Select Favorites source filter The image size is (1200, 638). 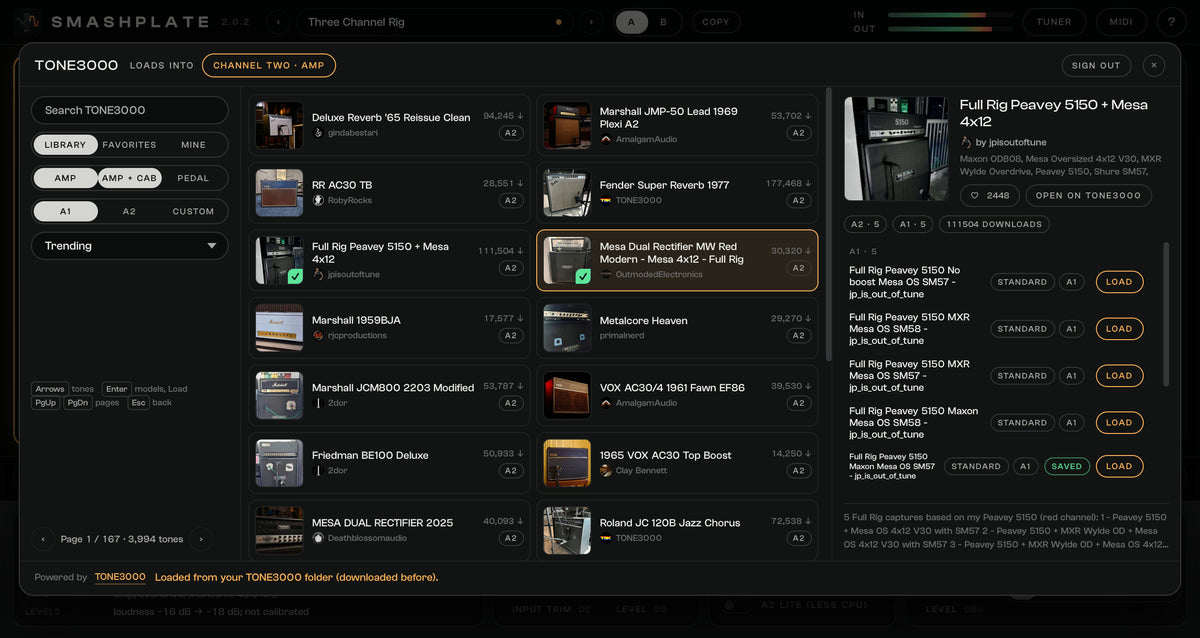(129, 145)
